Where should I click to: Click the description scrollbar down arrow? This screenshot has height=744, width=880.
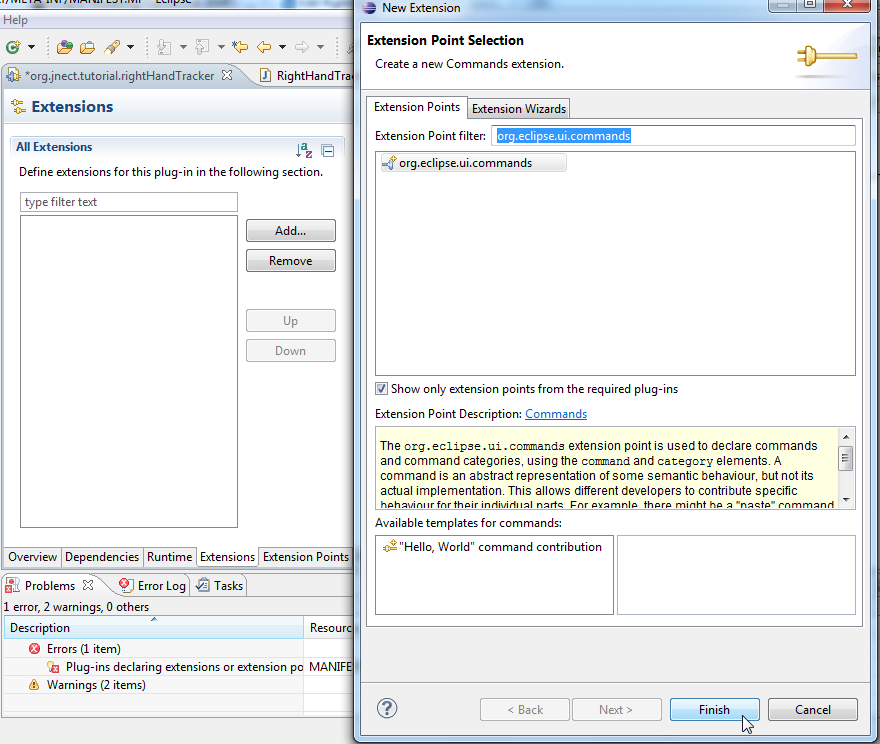[846, 500]
